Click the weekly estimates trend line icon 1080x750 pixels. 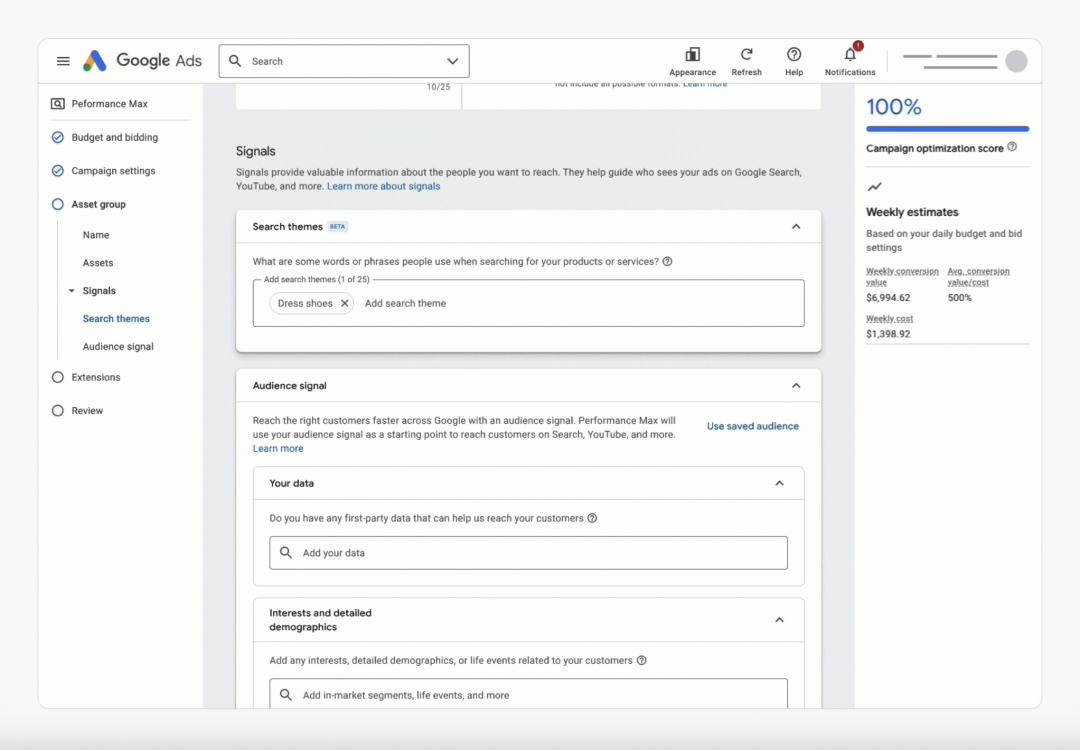pos(874,187)
